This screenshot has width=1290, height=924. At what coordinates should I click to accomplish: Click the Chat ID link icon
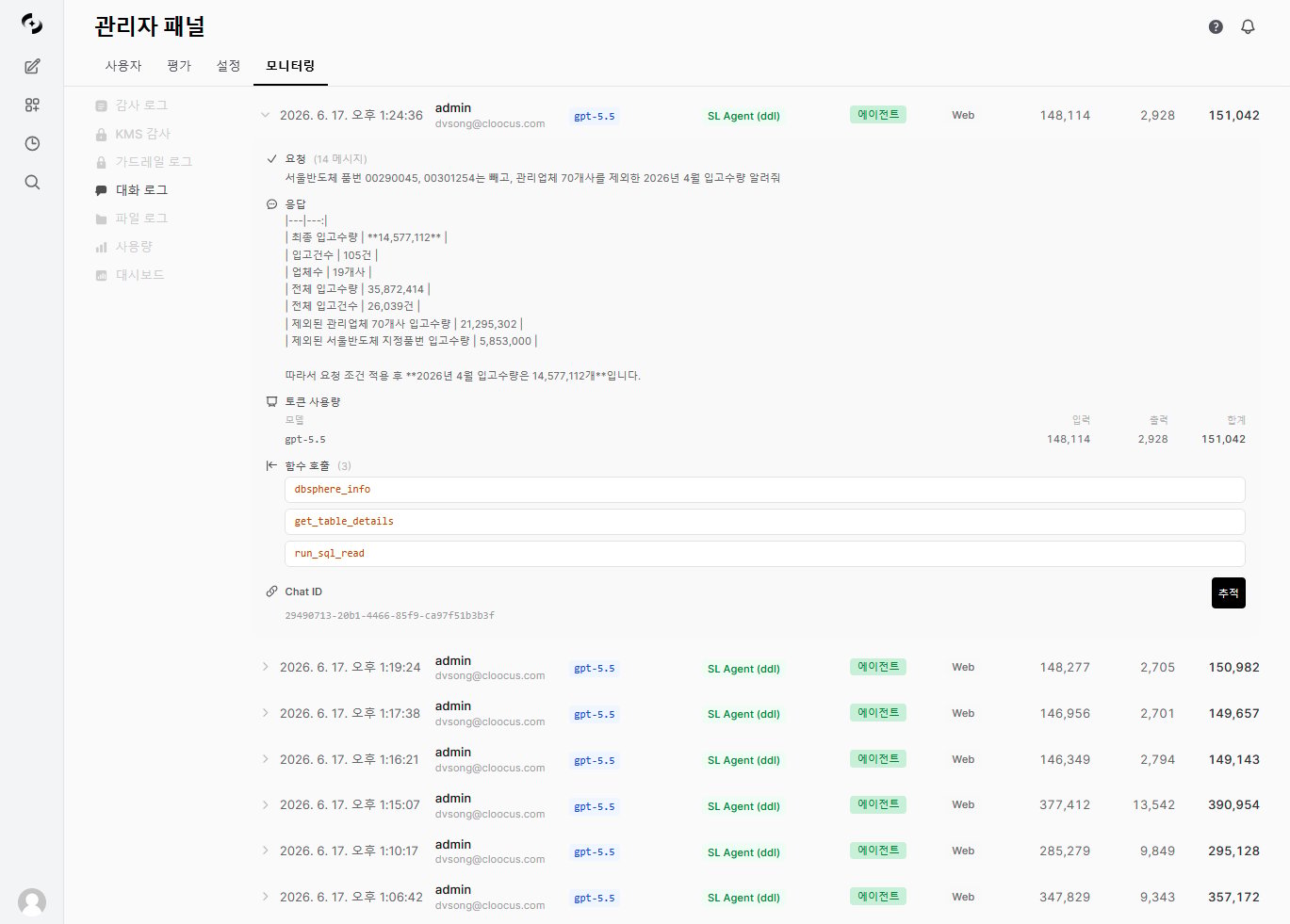(271, 592)
